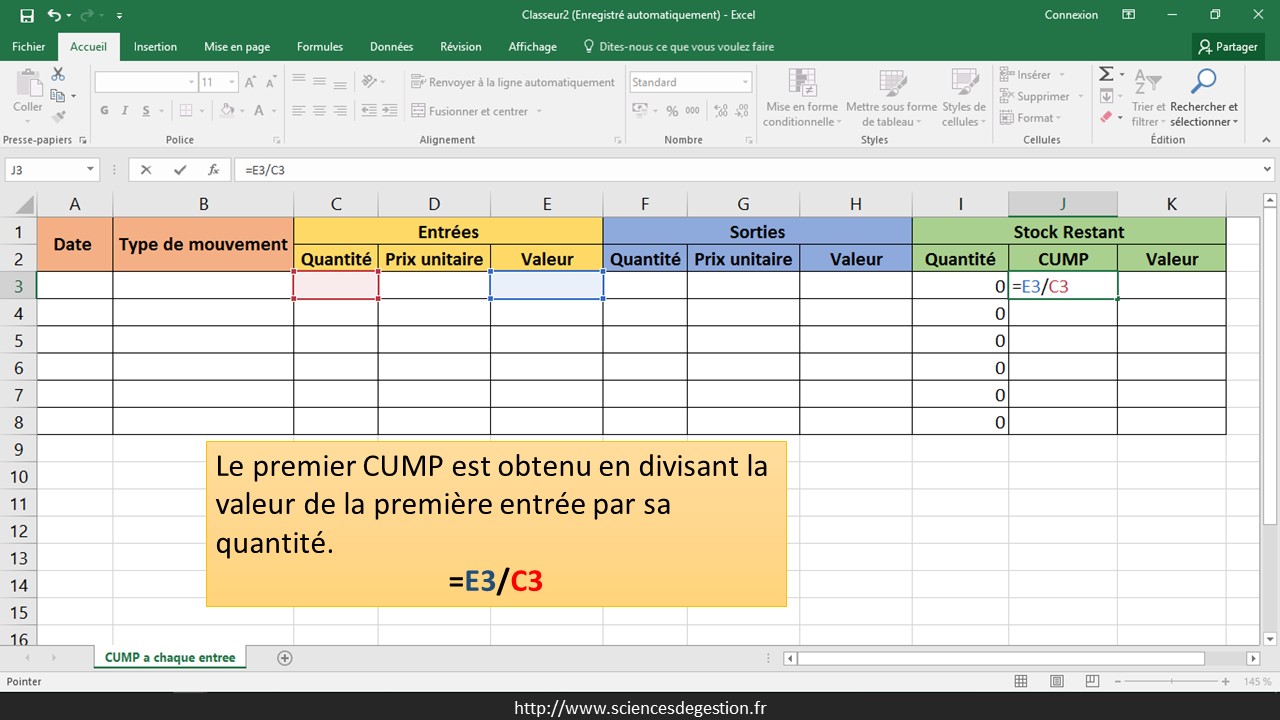The height and width of the screenshot is (720, 1280).
Task: Expand the formula bar chevron
Action: click(1268, 170)
